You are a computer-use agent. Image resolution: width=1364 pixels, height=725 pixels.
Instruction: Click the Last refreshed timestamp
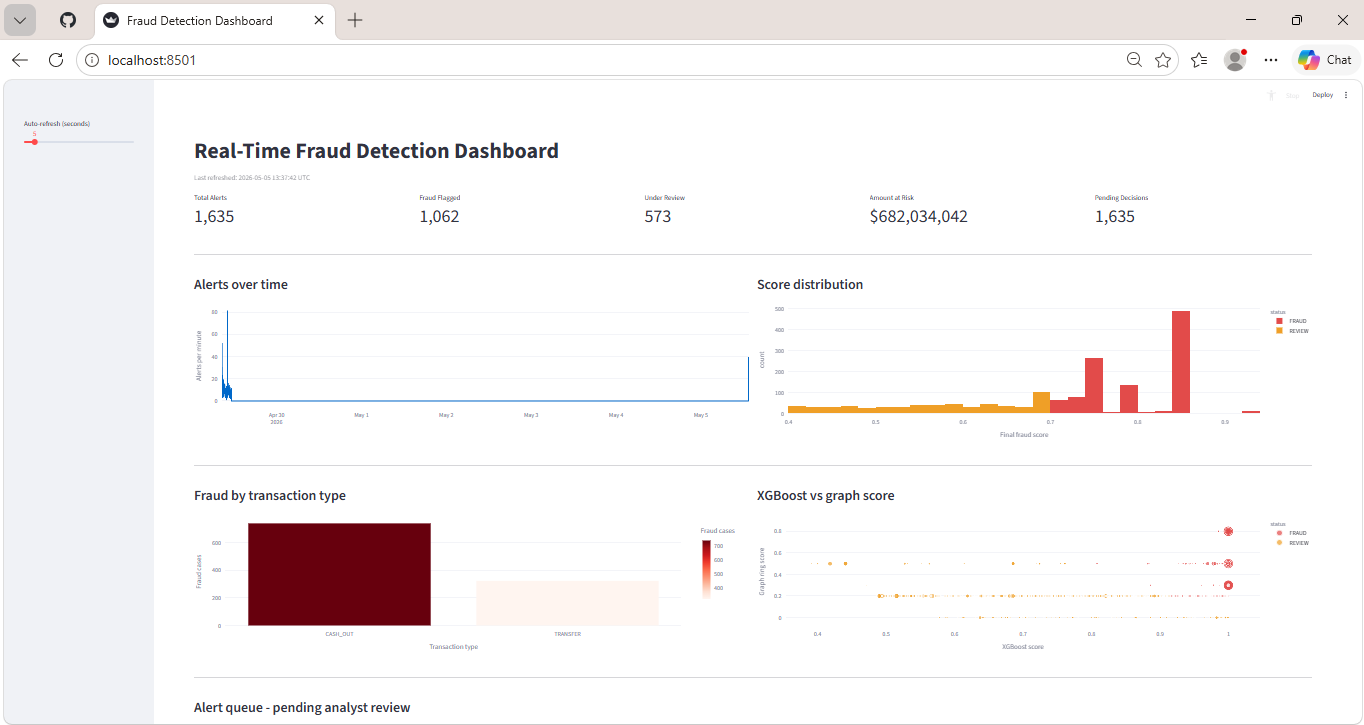252,178
